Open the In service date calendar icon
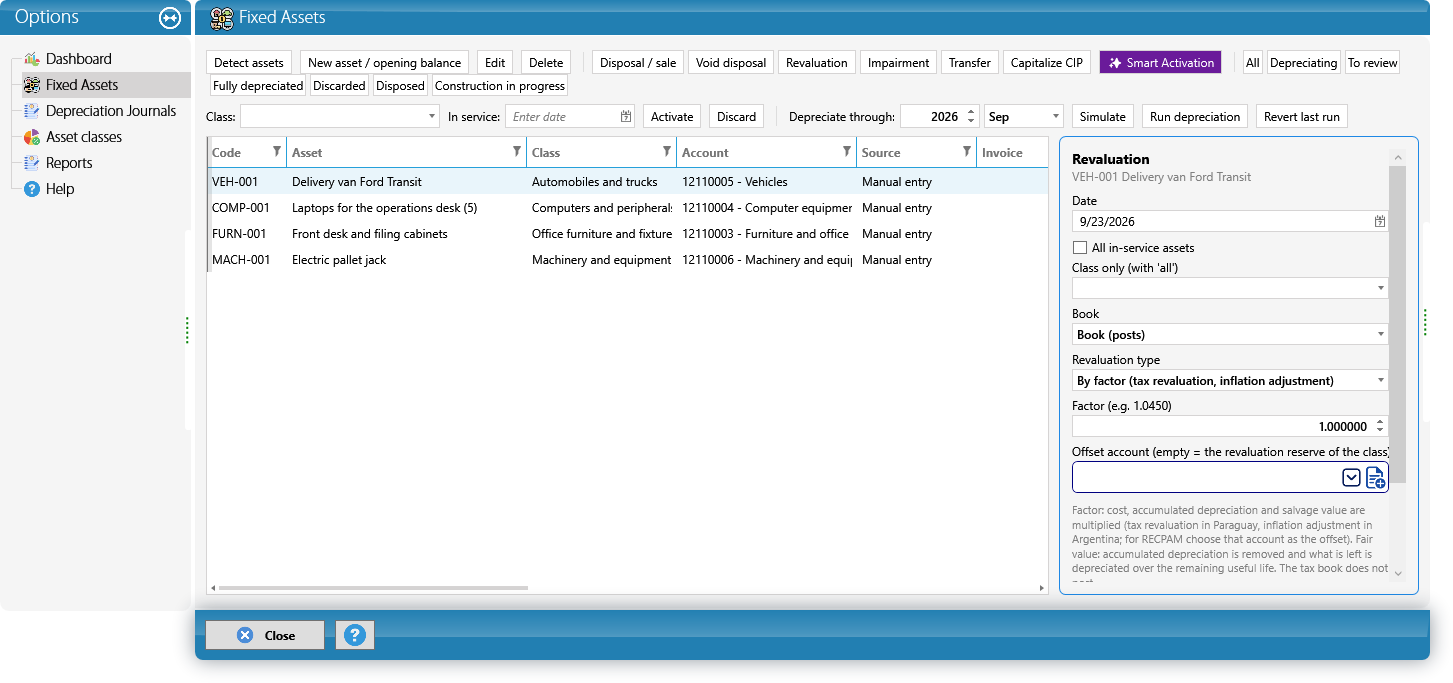Viewport: 1453px width, 683px height. coord(626,117)
